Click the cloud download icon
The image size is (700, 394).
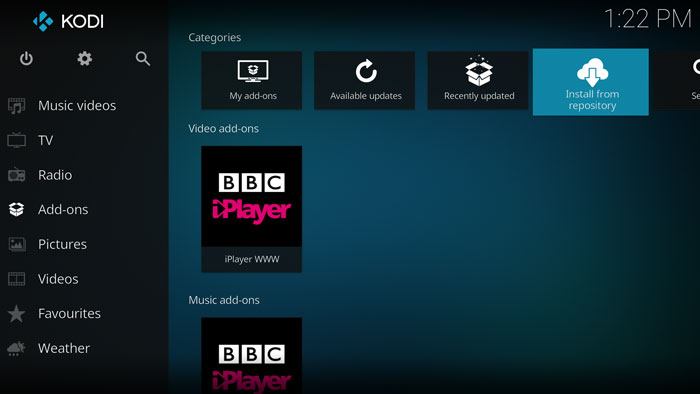pos(592,72)
